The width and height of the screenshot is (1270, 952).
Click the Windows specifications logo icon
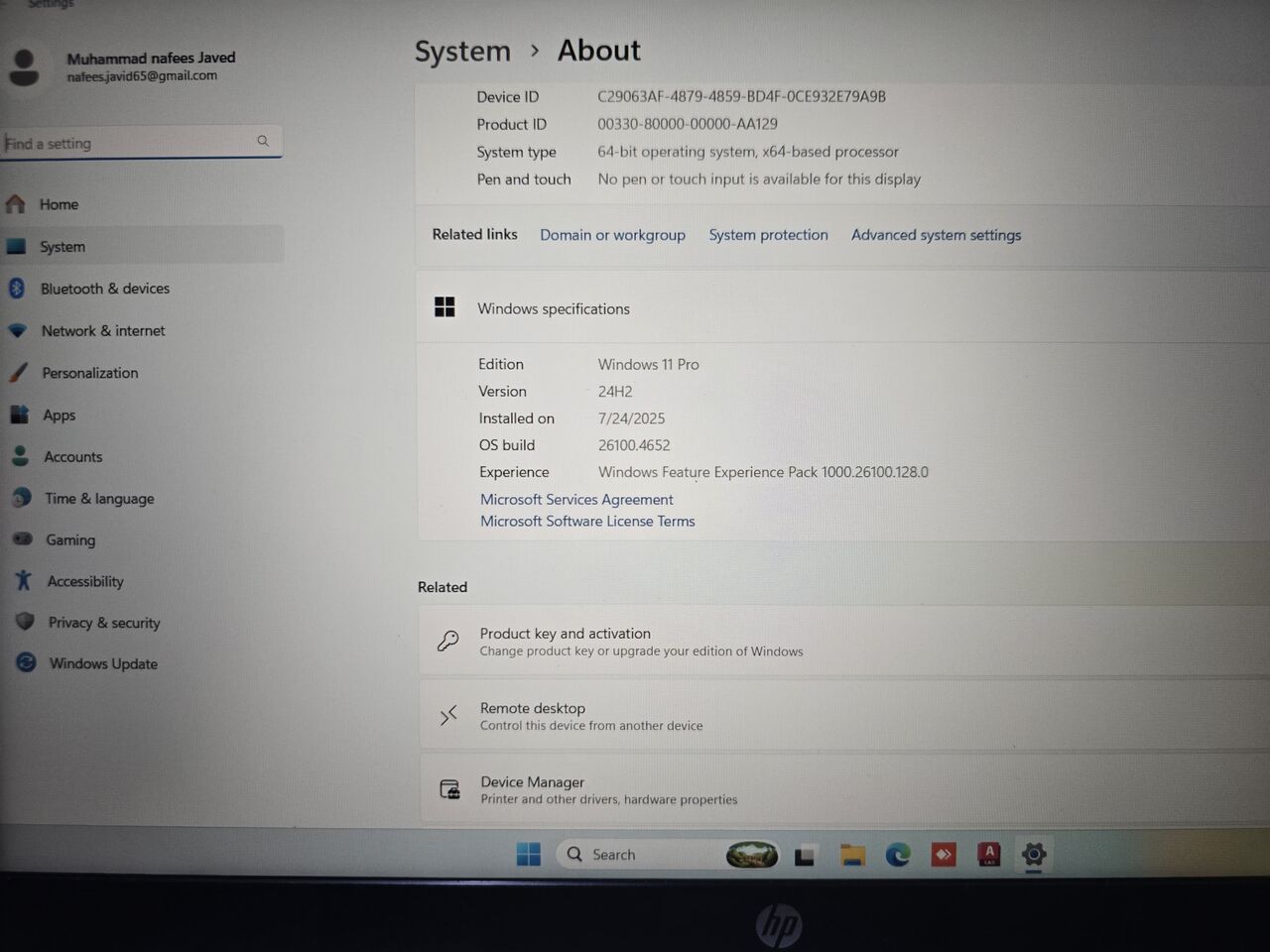click(444, 307)
